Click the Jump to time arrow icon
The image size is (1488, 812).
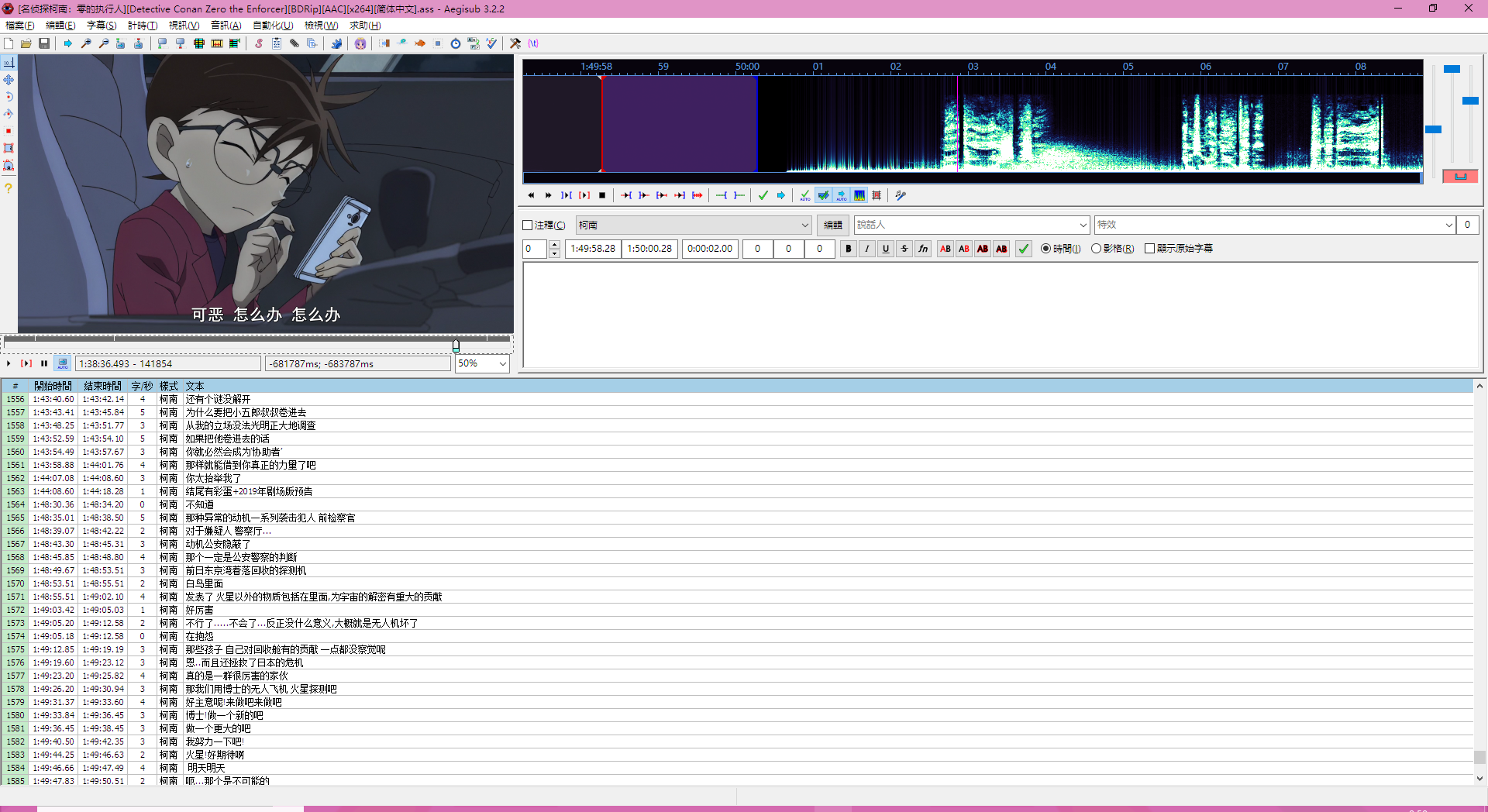click(68, 43)
